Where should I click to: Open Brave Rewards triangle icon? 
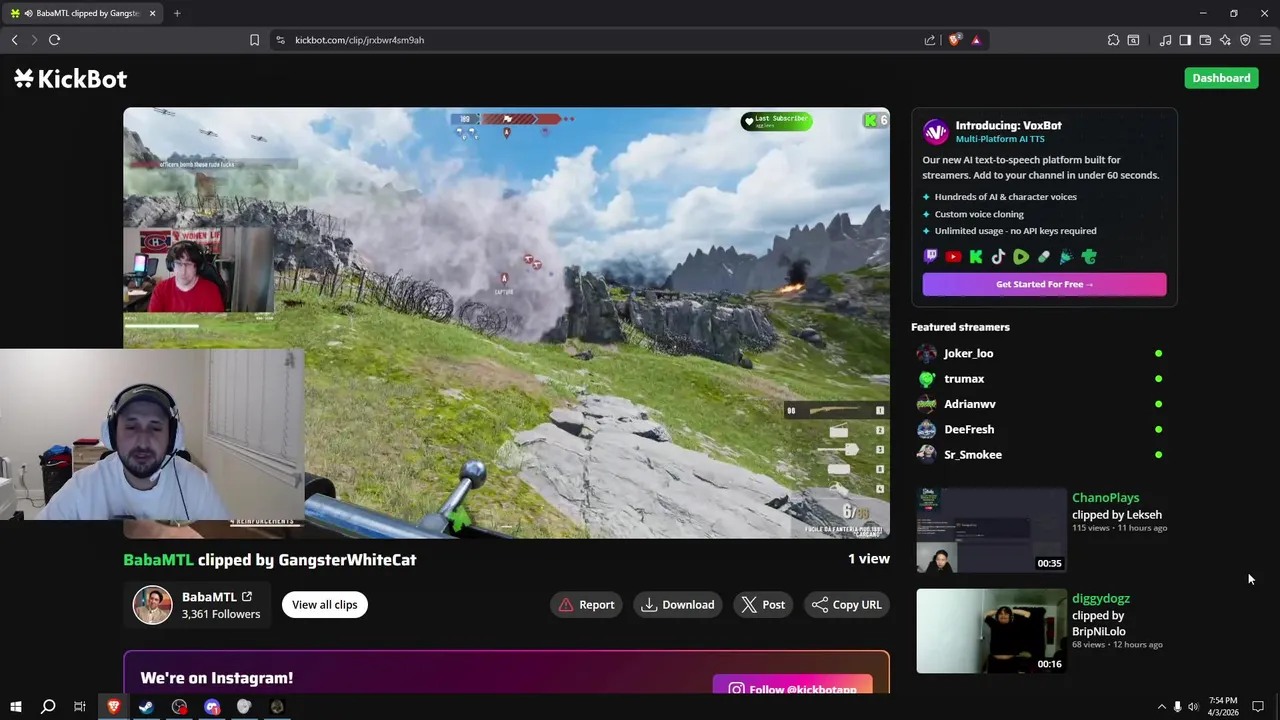coord(976,40)
